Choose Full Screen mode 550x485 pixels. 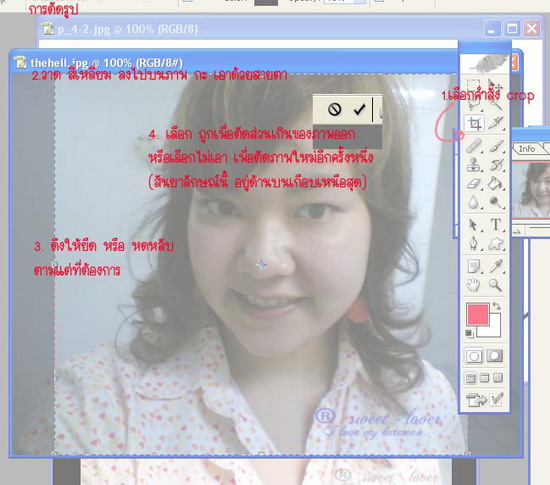[498, 378]
